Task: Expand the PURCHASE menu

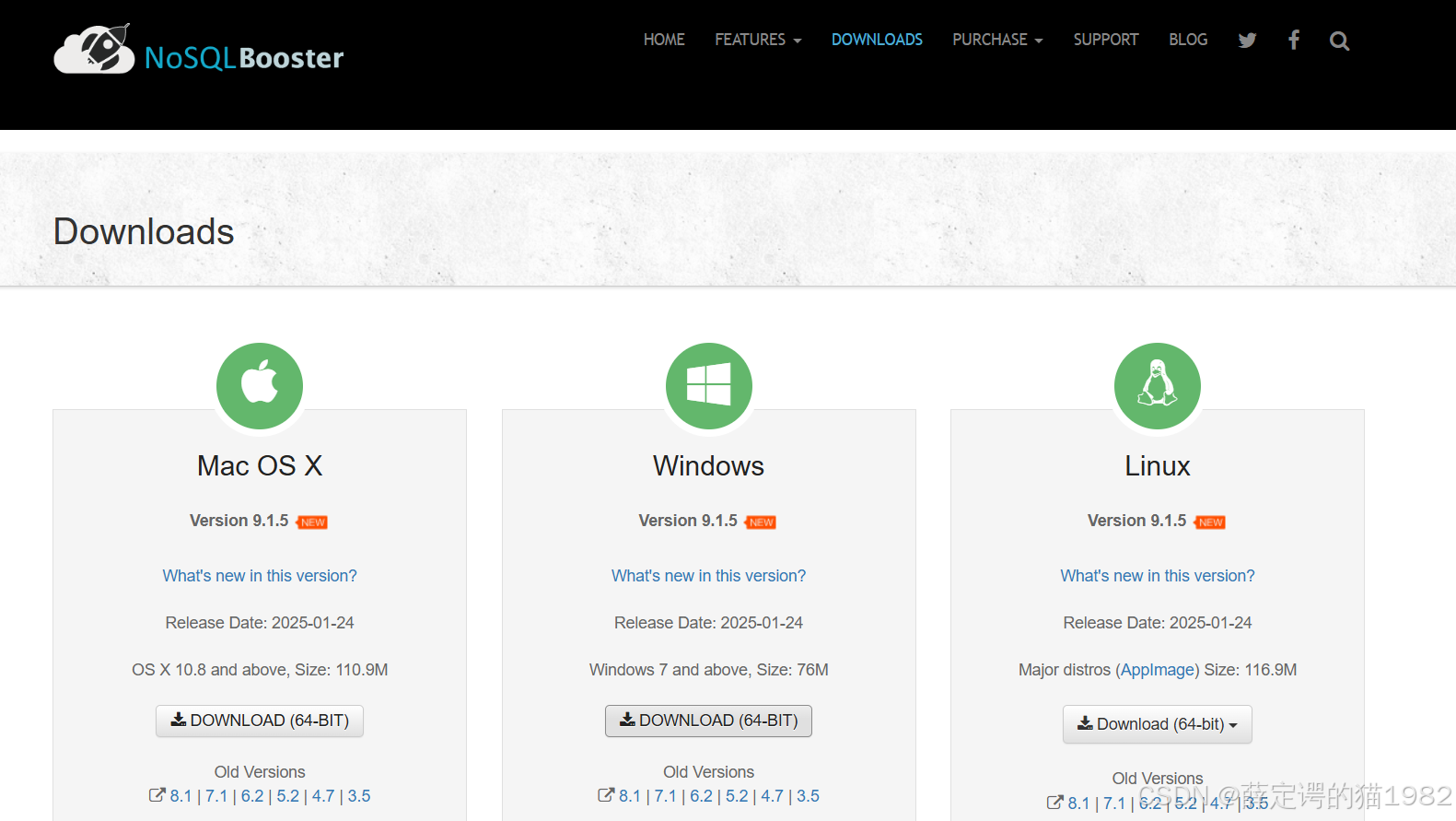Action: pos(997,40)
